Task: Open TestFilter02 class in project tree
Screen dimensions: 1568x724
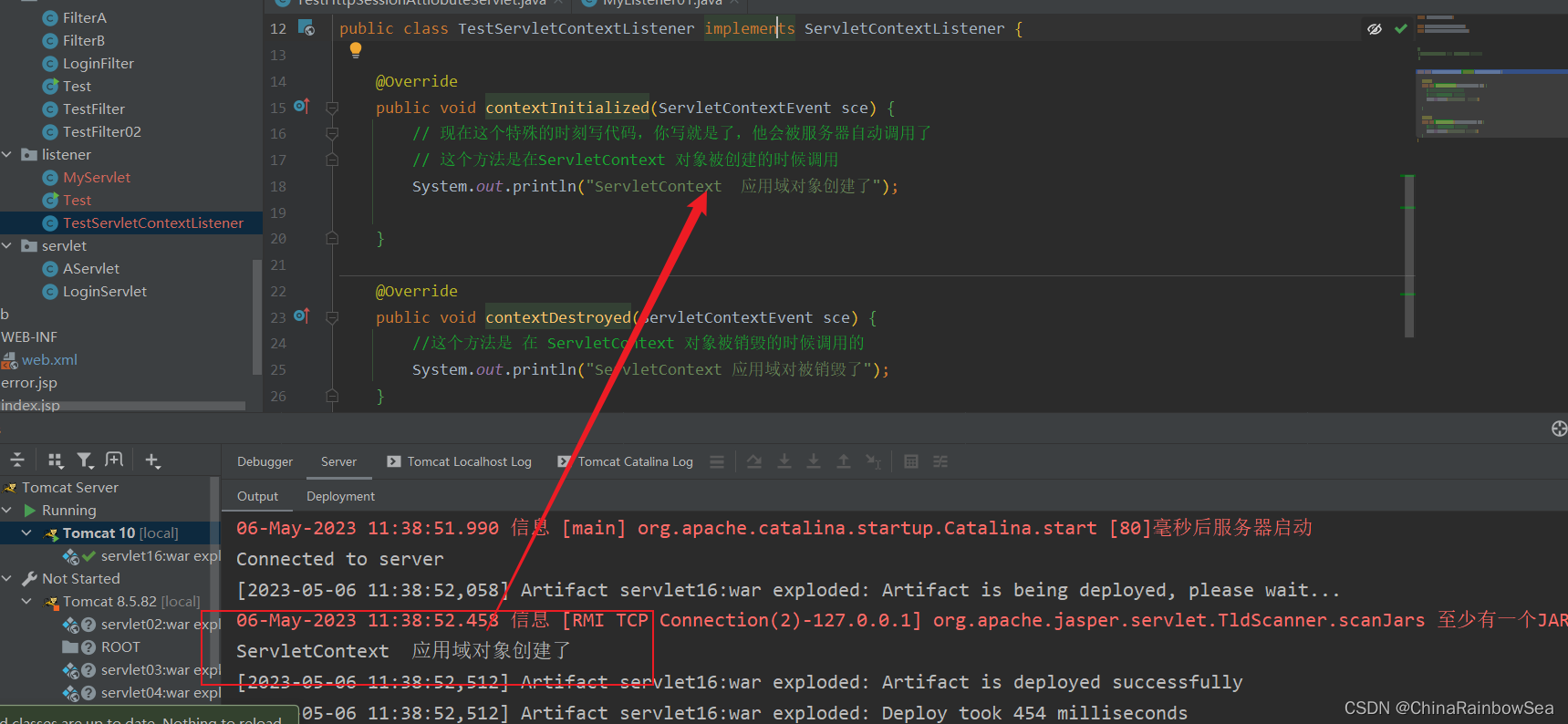Action: 102,131
